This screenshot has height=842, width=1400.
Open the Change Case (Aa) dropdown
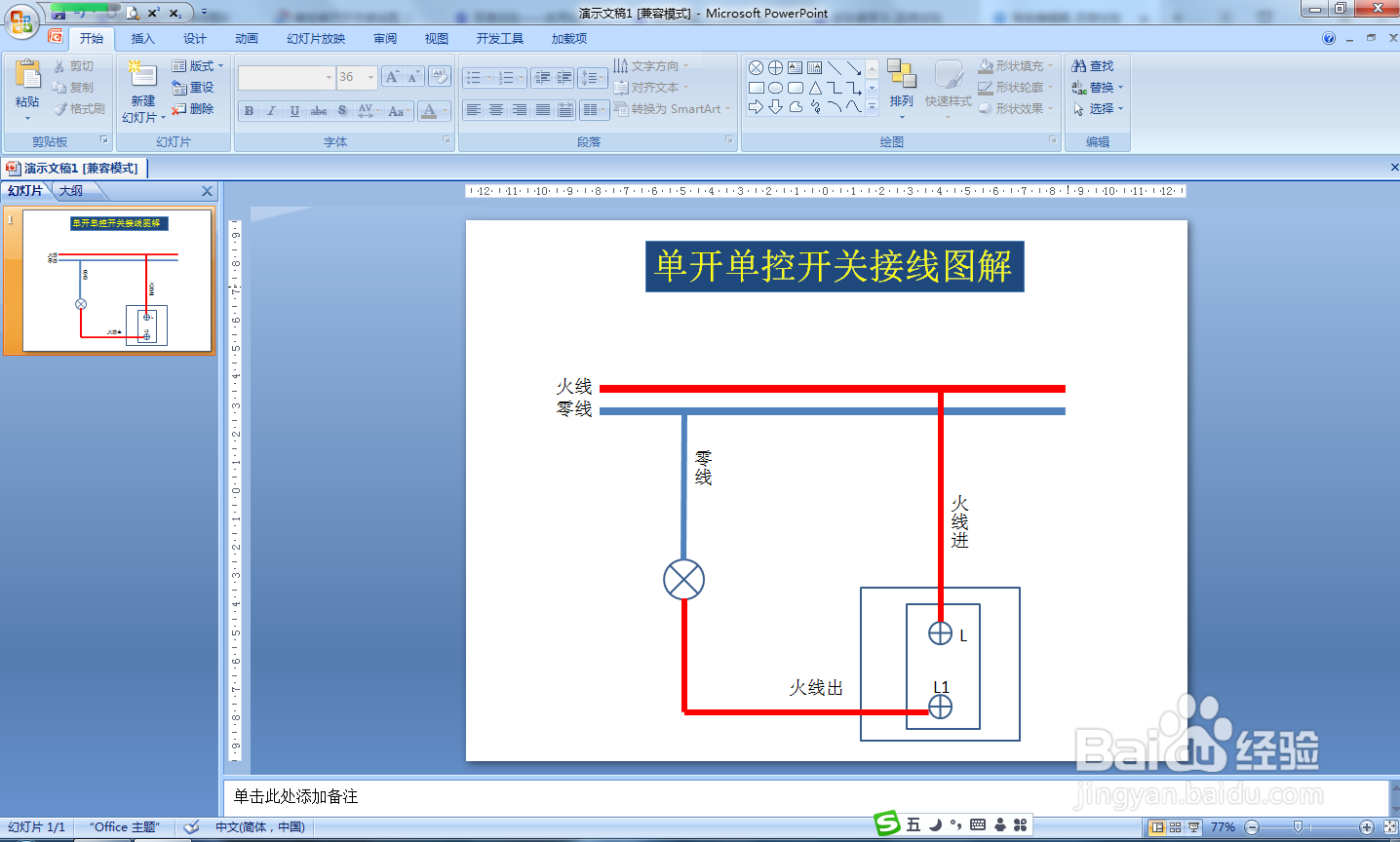pyautogui.click(x=399, y=111)
